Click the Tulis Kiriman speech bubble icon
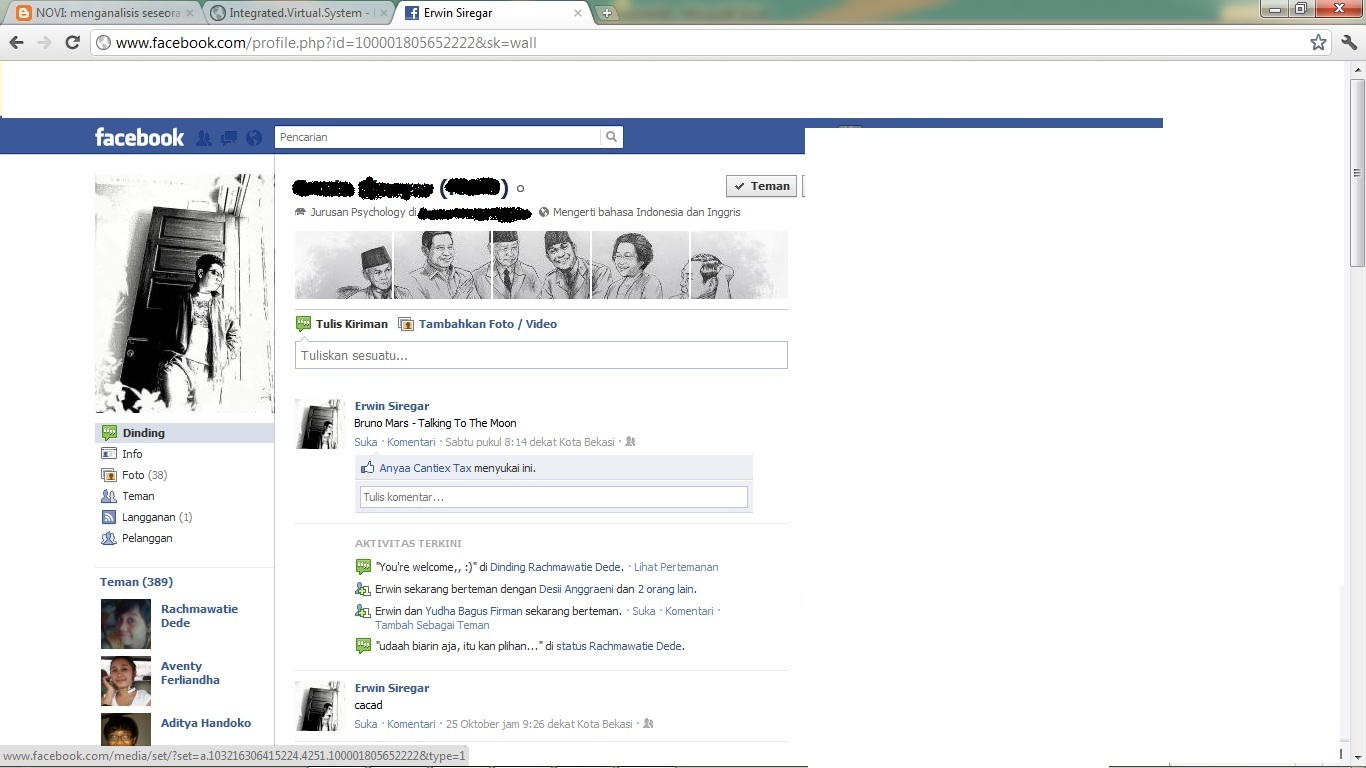1366x768 pixels. pos(304,324)
